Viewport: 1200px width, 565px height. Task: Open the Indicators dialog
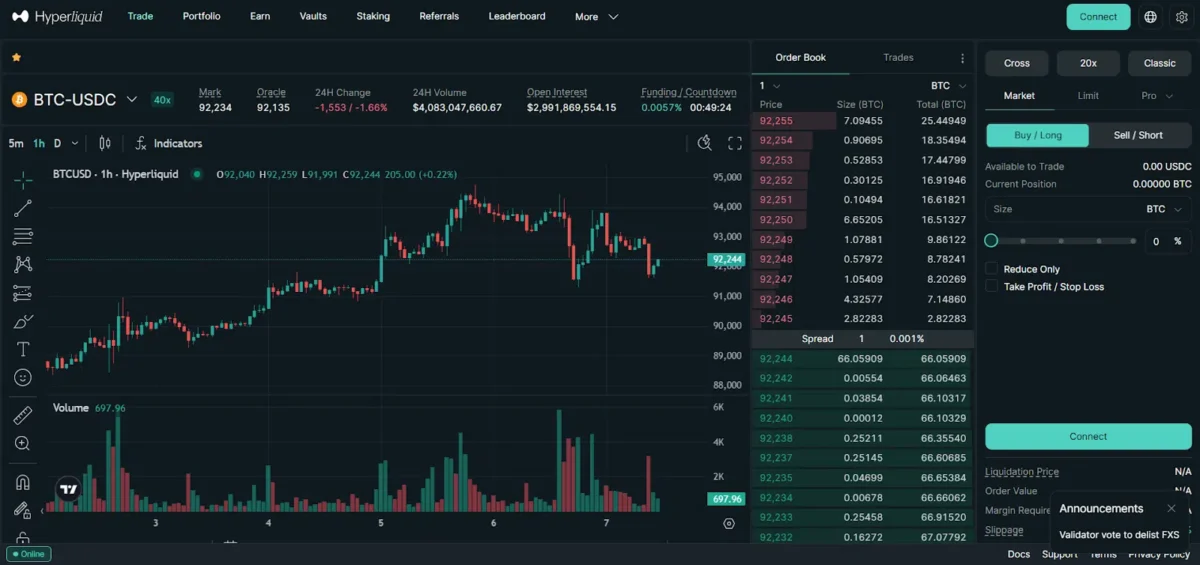point(168,143)
